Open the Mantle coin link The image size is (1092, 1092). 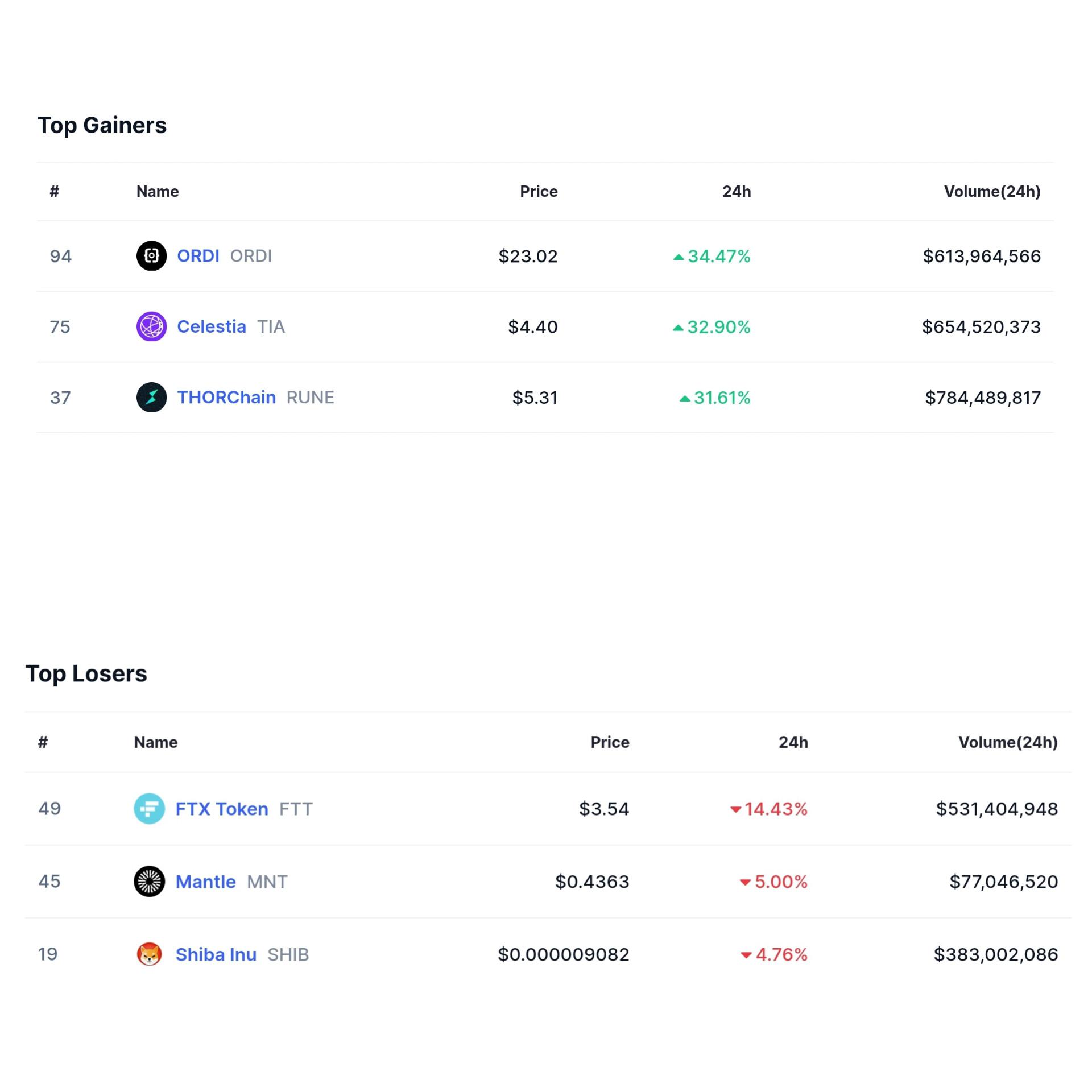click(x=205, y=882)
